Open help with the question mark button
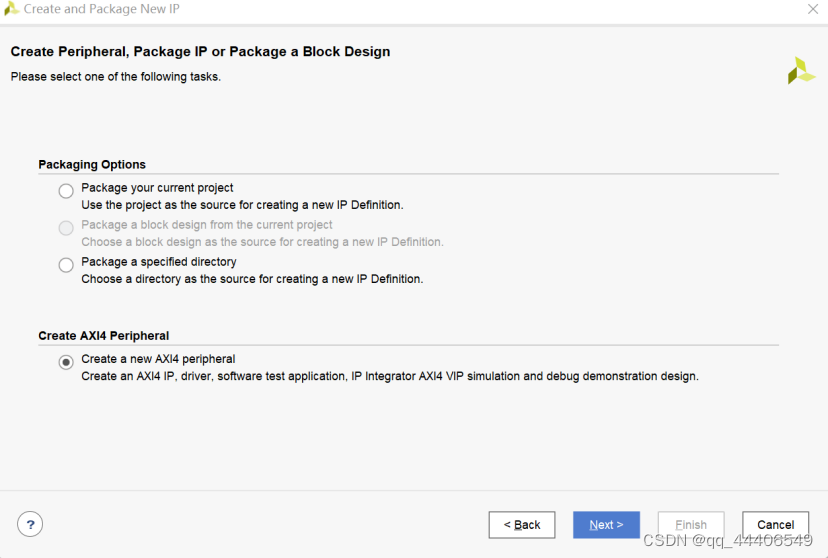Viewport: 828px width, 558px height. 30,524
